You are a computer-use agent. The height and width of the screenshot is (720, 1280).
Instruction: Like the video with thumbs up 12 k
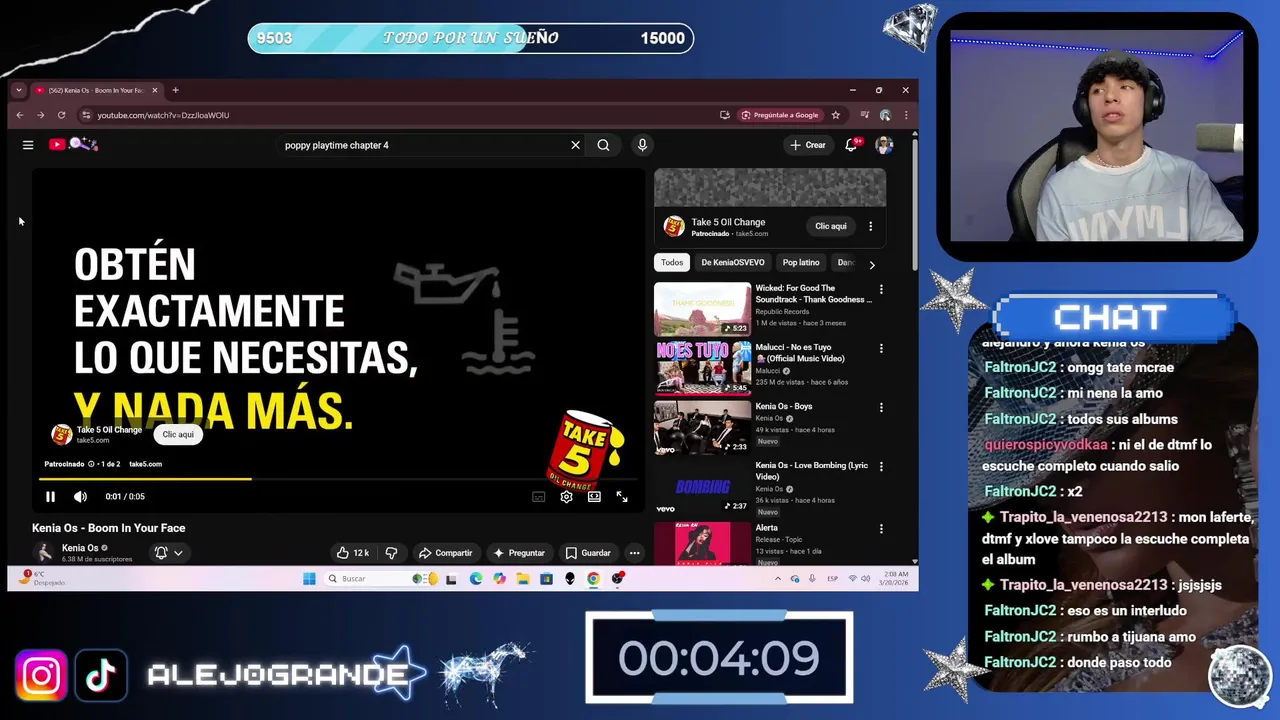click(352, 553)
